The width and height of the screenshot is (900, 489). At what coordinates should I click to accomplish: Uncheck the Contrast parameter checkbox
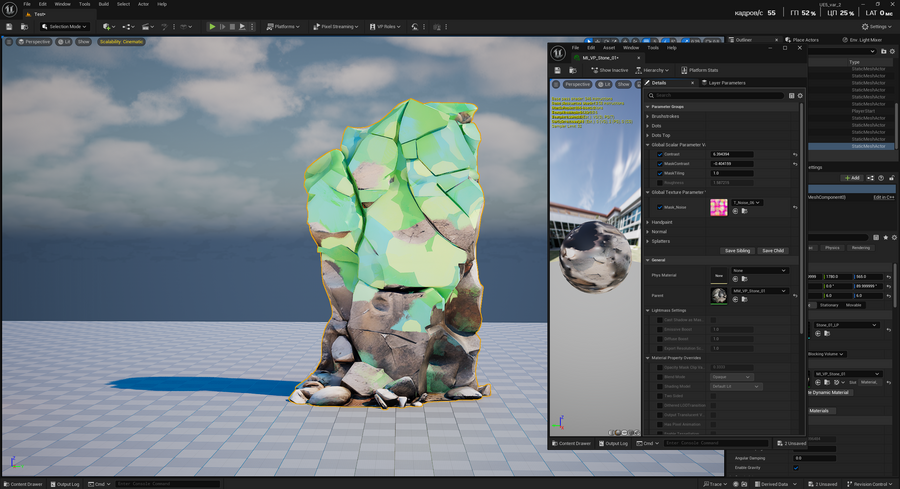point(659,154)
